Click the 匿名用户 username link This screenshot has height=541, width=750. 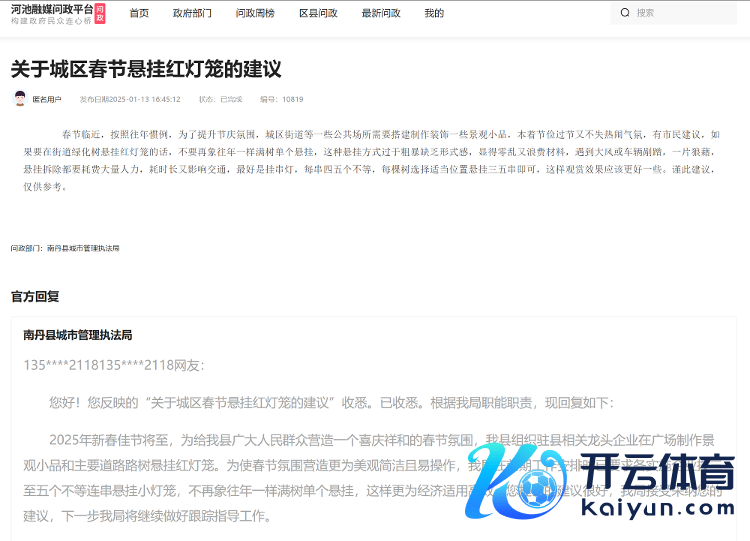pos(47,100)
